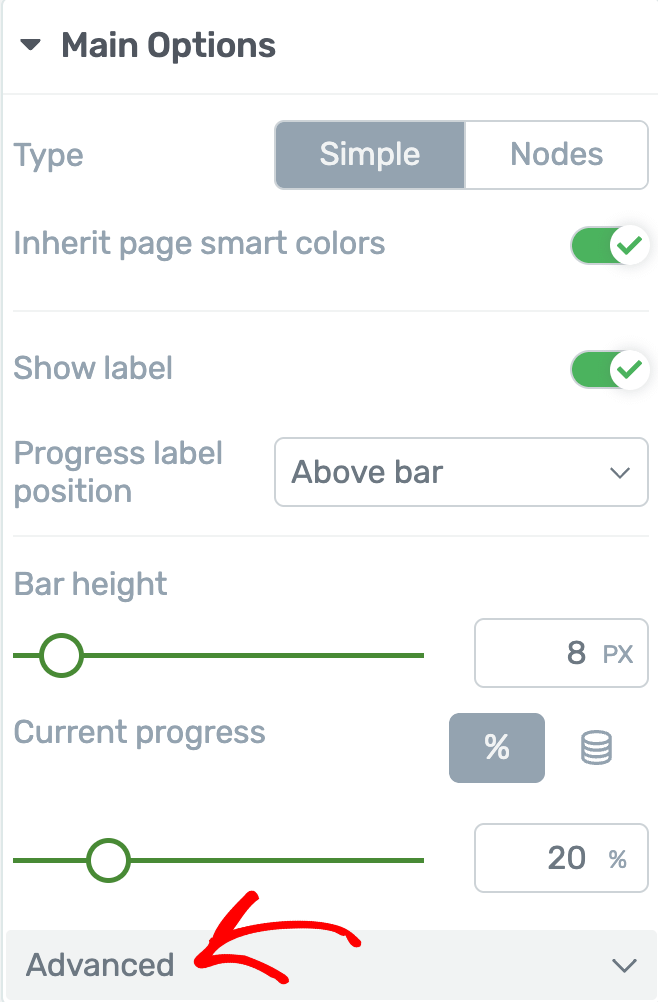The image size is (658, 1002).
Task: Select the Nodes type option
Action: 556,155
